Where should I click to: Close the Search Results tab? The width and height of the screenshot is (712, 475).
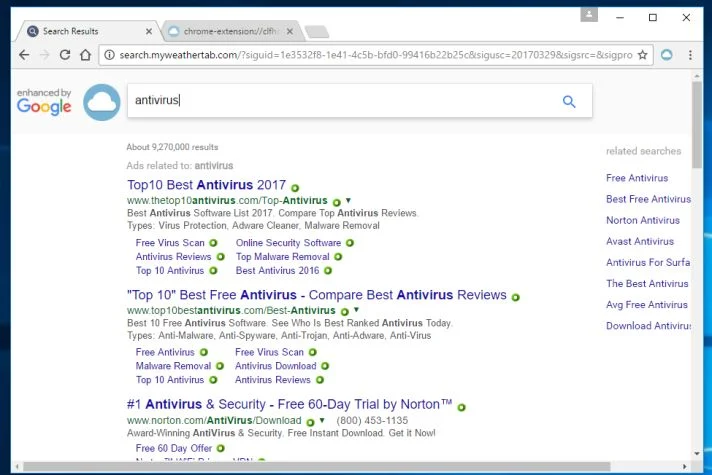coord(149,31)
